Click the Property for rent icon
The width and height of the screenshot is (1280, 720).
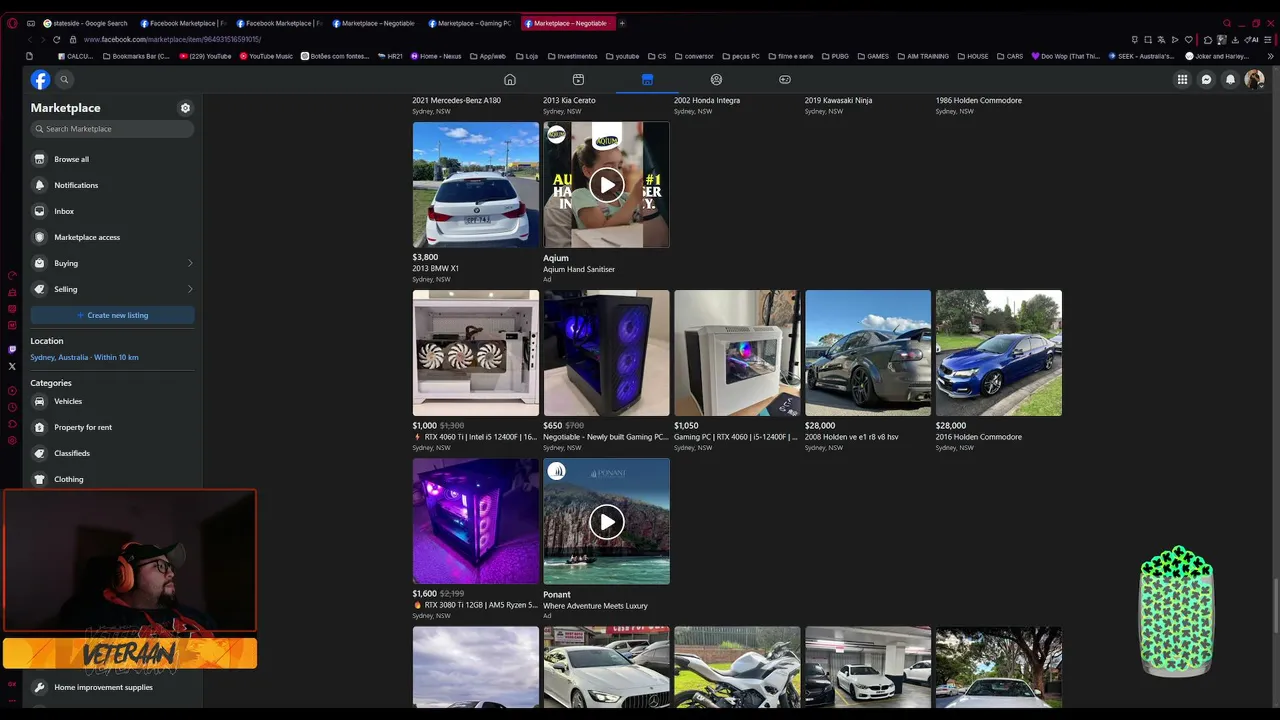click(x=40, y=427)
